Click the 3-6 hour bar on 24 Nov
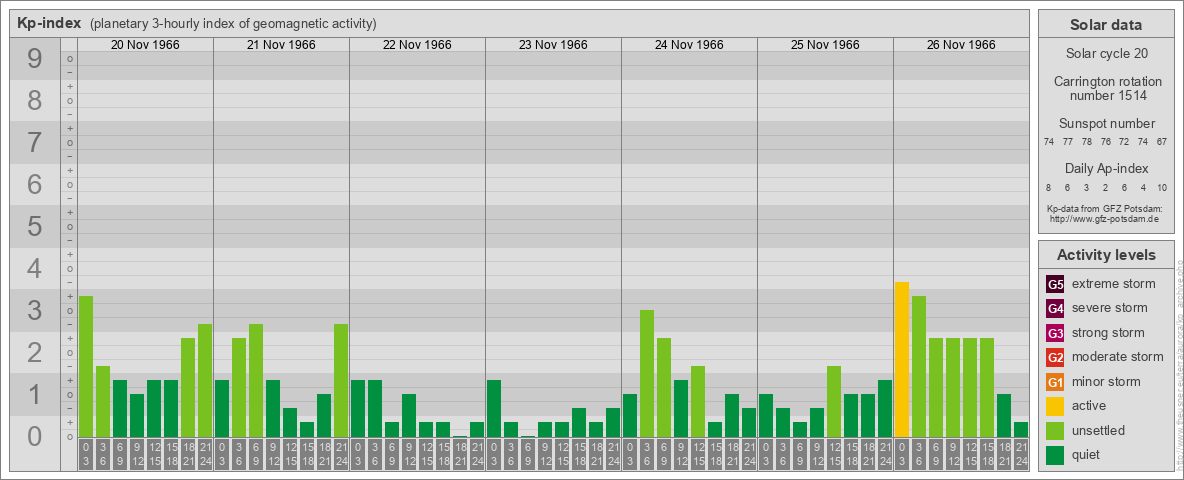 click(x=647, y=374)
